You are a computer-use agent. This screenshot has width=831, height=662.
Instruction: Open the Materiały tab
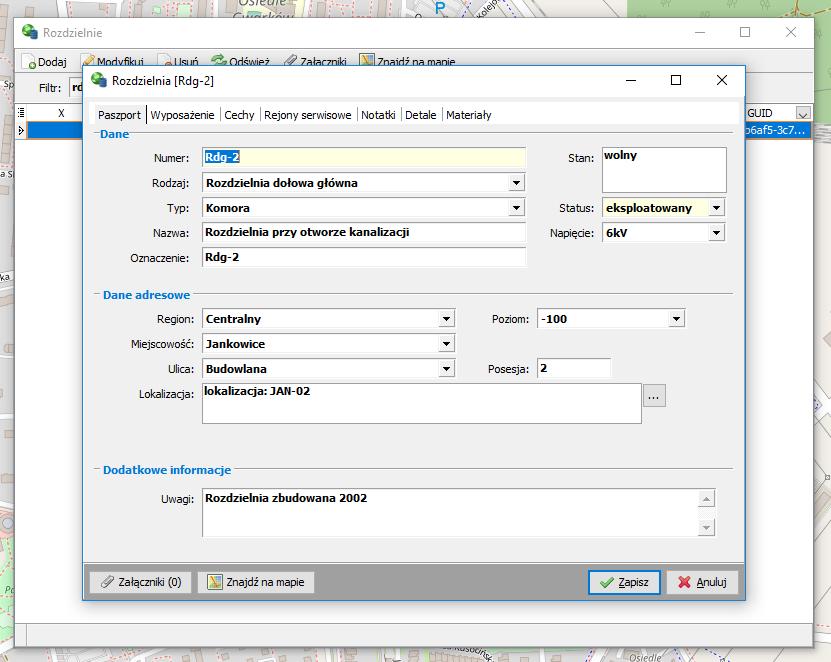[x=468, y=115]
